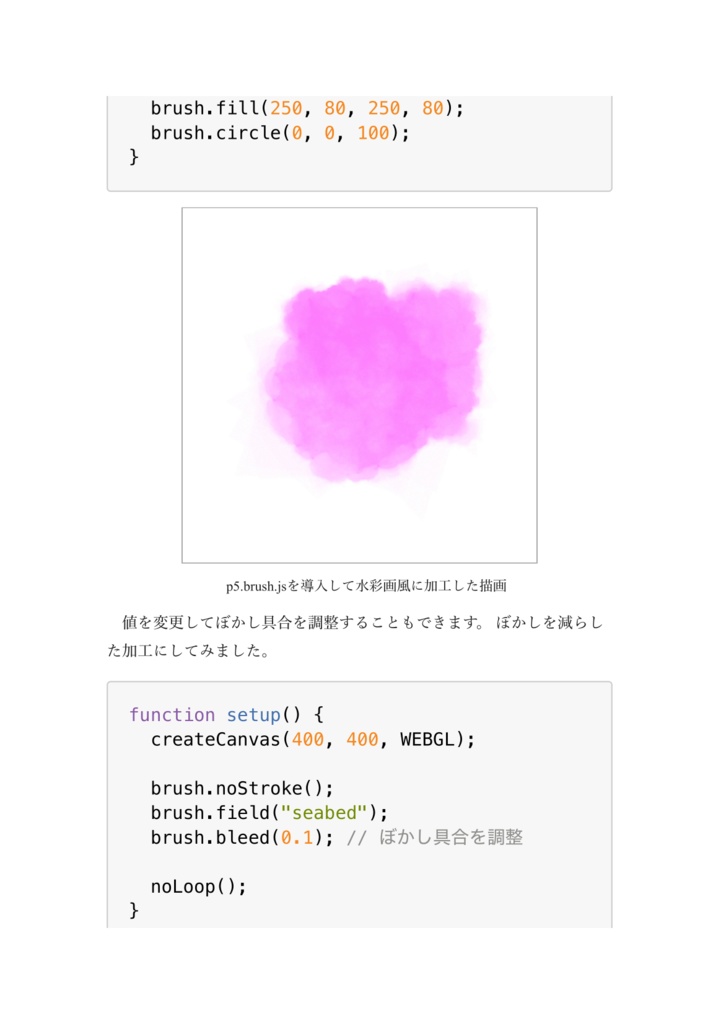Click the noLoop() code line
The image size is (721, 1024).
coord(198,886)
